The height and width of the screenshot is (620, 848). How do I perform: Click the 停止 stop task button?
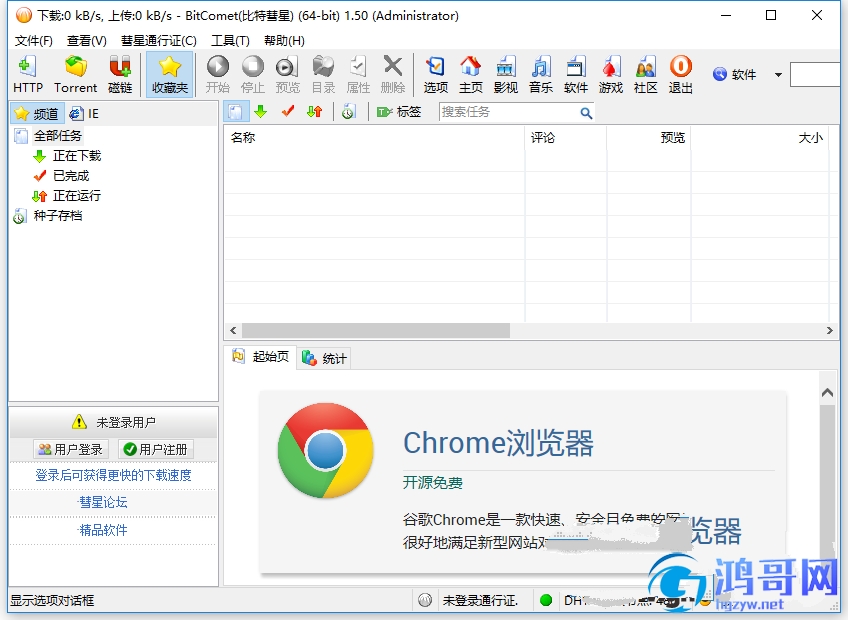(253, 75)
